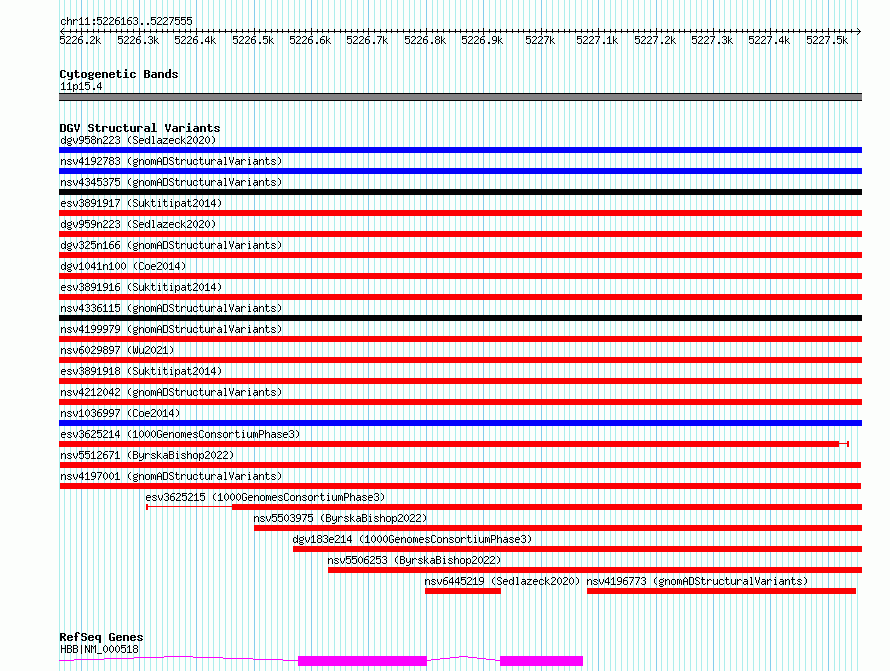Open dgv959n223 (Sedlazeck2020) label
Screen dimensions: 890x671
[138, 224]
